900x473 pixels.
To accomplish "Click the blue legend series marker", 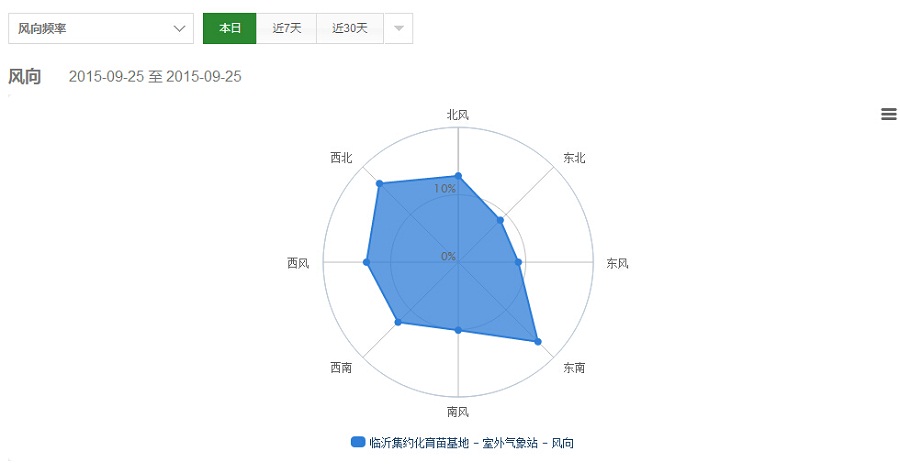I will 358,442.
